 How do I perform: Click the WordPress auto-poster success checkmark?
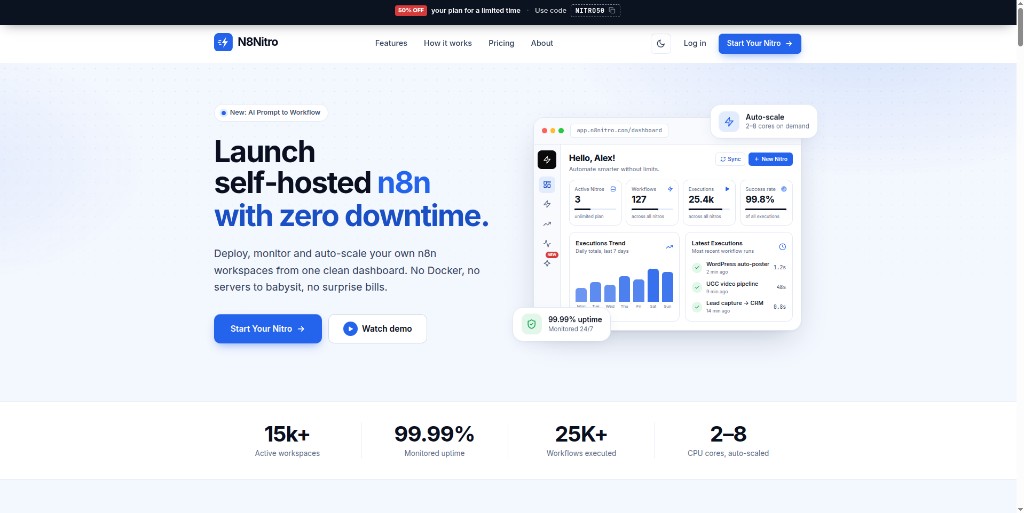[x=697, y=268]
